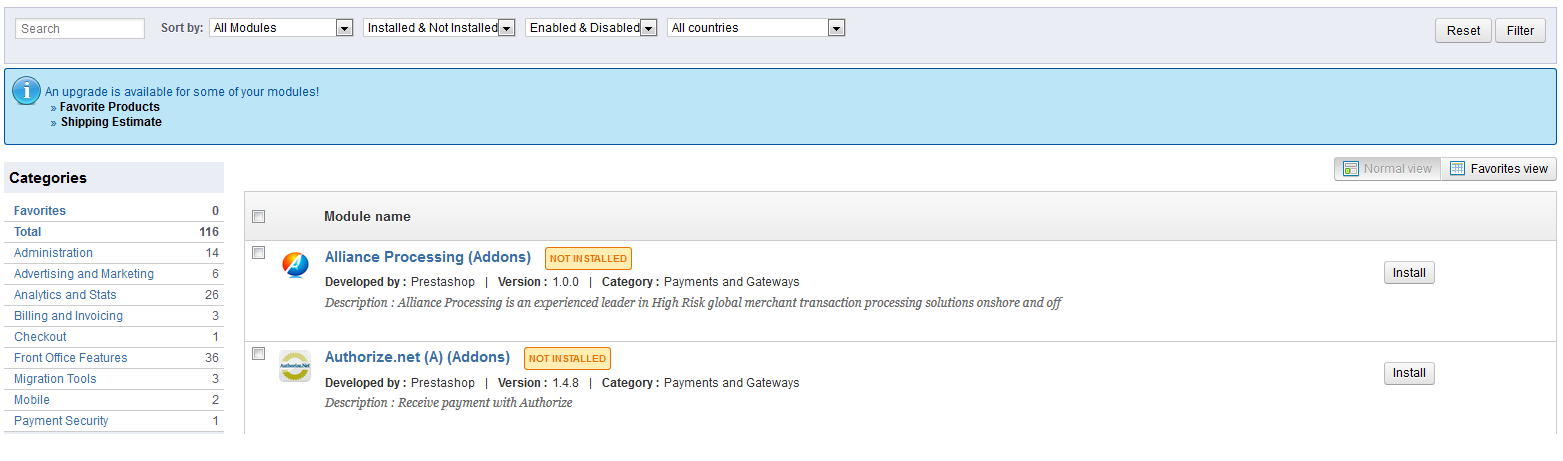Open the Shipping Estimate upgrade link

click(111, 122)
